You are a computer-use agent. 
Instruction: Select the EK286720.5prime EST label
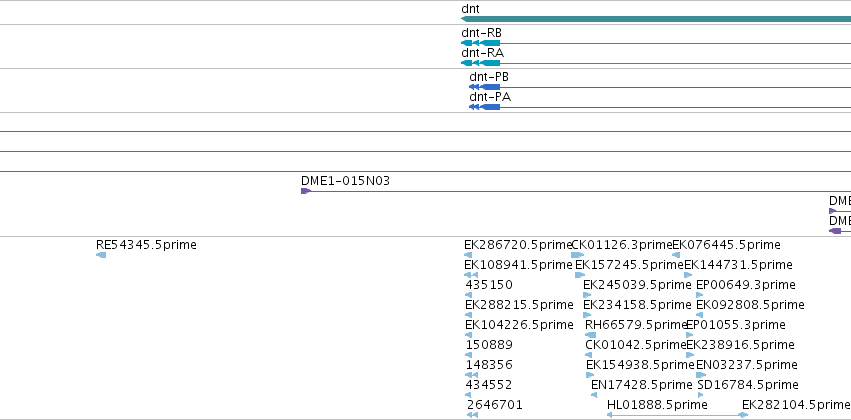coord(518,245)
